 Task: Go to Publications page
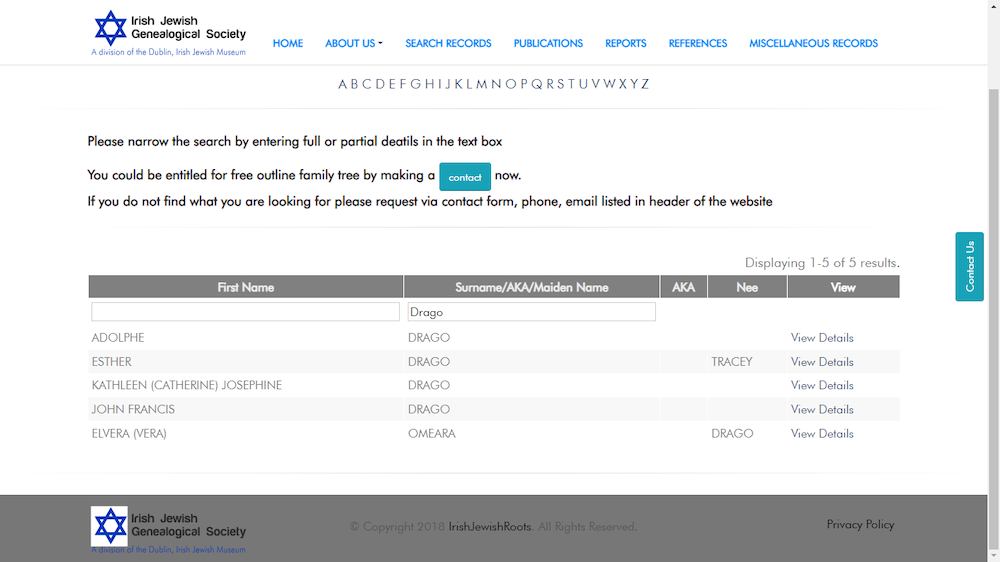click(548, 43)
